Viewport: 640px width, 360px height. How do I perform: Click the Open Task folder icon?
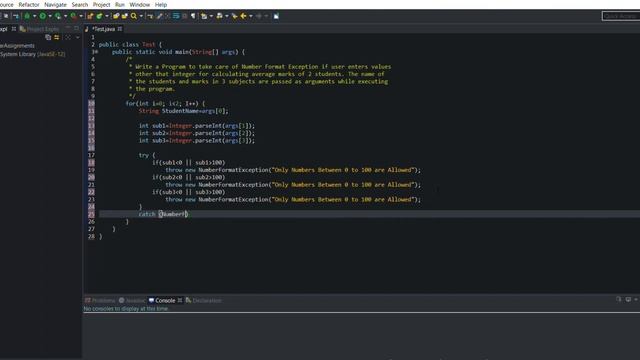click(125, 16)
